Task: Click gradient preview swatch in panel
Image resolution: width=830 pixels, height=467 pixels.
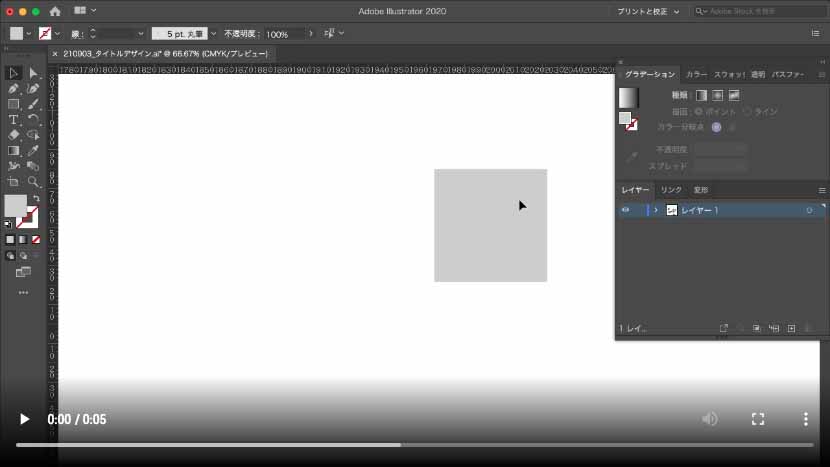Action: tap(629, 98)
